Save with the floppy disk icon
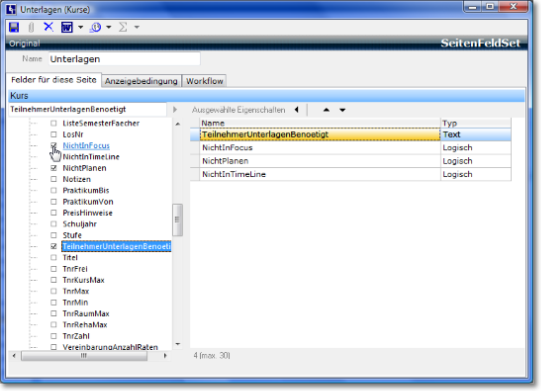Viewport: 541px width, 391px height. [x=14, y=27]
